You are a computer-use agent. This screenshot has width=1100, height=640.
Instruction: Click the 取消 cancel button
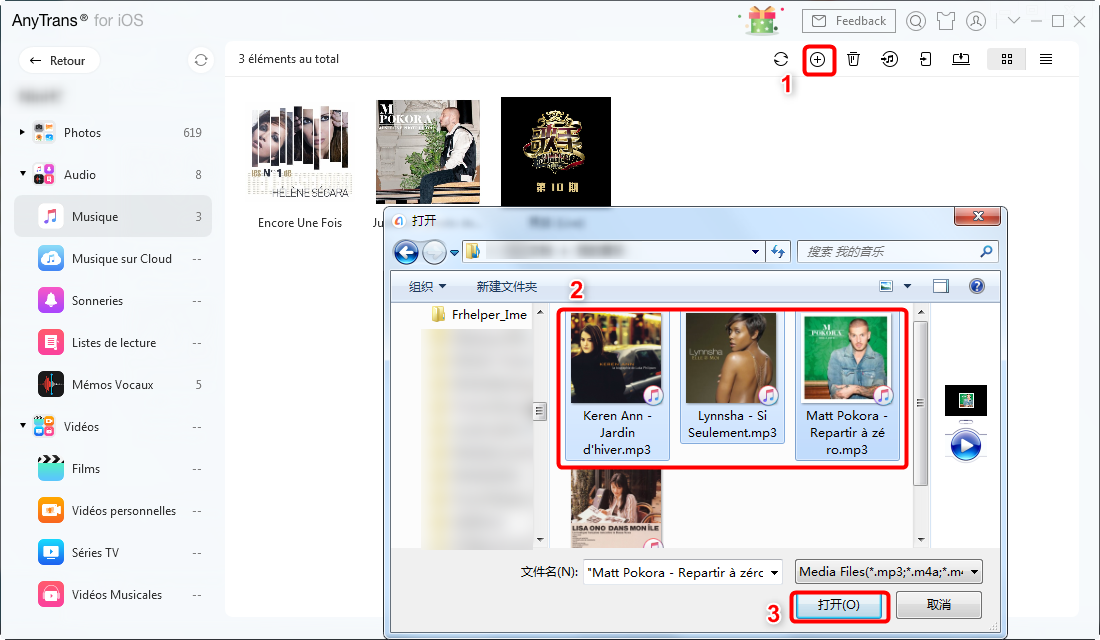[939, 605]
